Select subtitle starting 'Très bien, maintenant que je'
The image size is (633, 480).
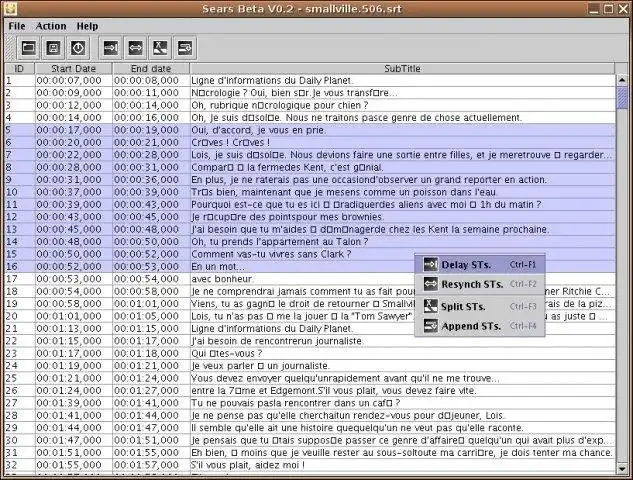tap(402, 192)
